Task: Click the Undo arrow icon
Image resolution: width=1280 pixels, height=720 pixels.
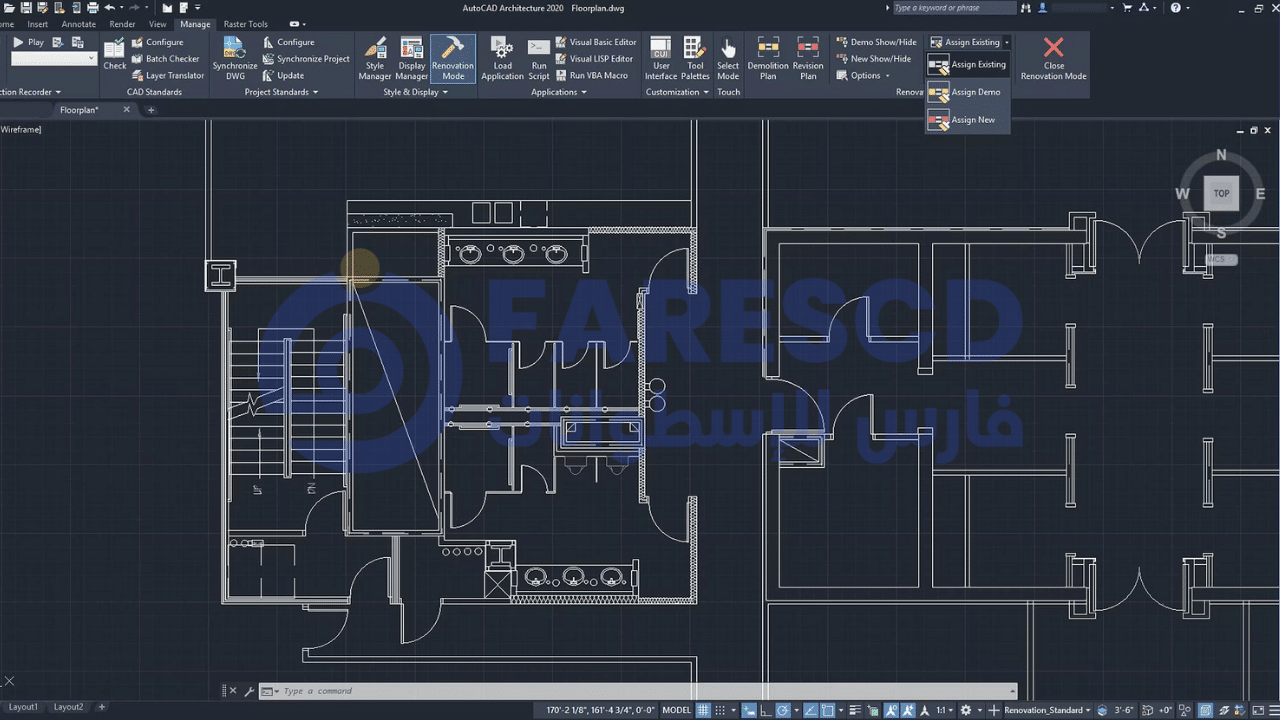Action: (x=109, y=7)
